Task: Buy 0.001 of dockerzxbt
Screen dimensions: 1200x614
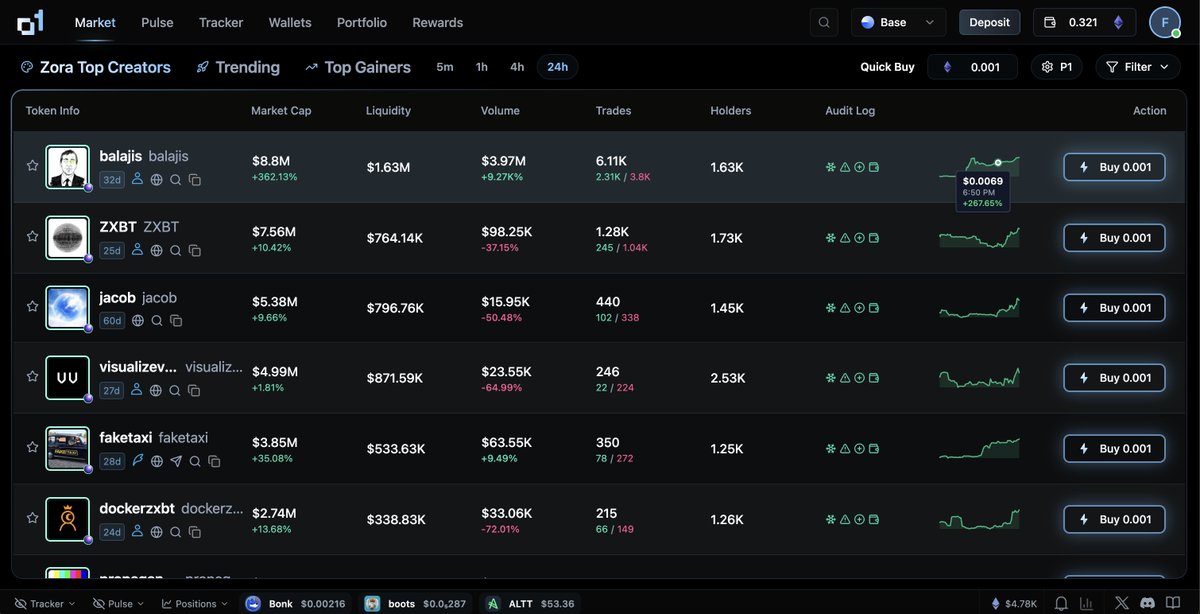Action: [x=1114, y=519]
